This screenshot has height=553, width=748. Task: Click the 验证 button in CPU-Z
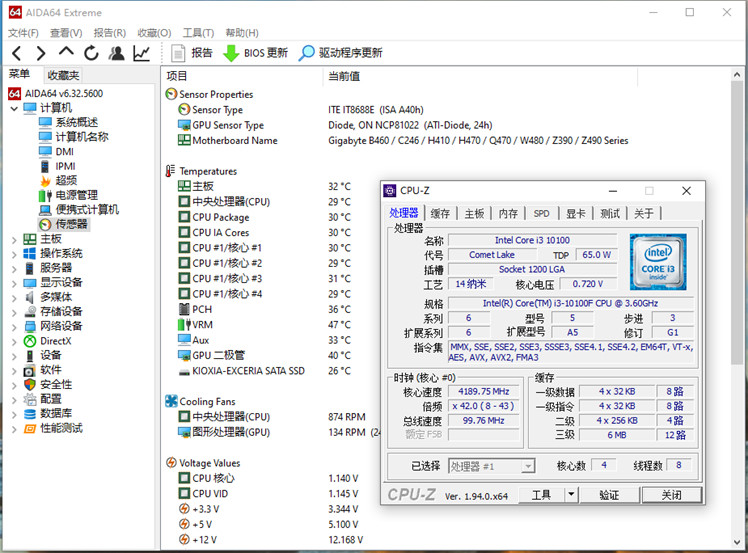click(609, 495)
